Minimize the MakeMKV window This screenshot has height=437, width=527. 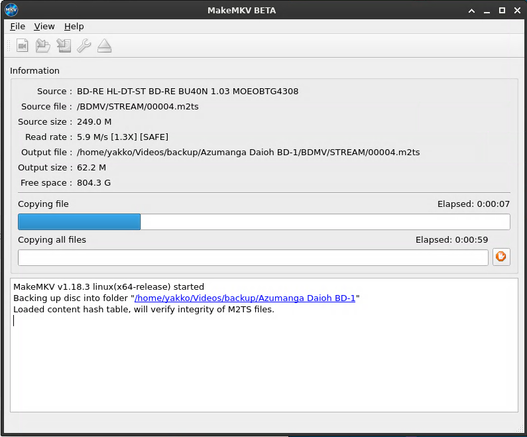(x=487, y=11)
